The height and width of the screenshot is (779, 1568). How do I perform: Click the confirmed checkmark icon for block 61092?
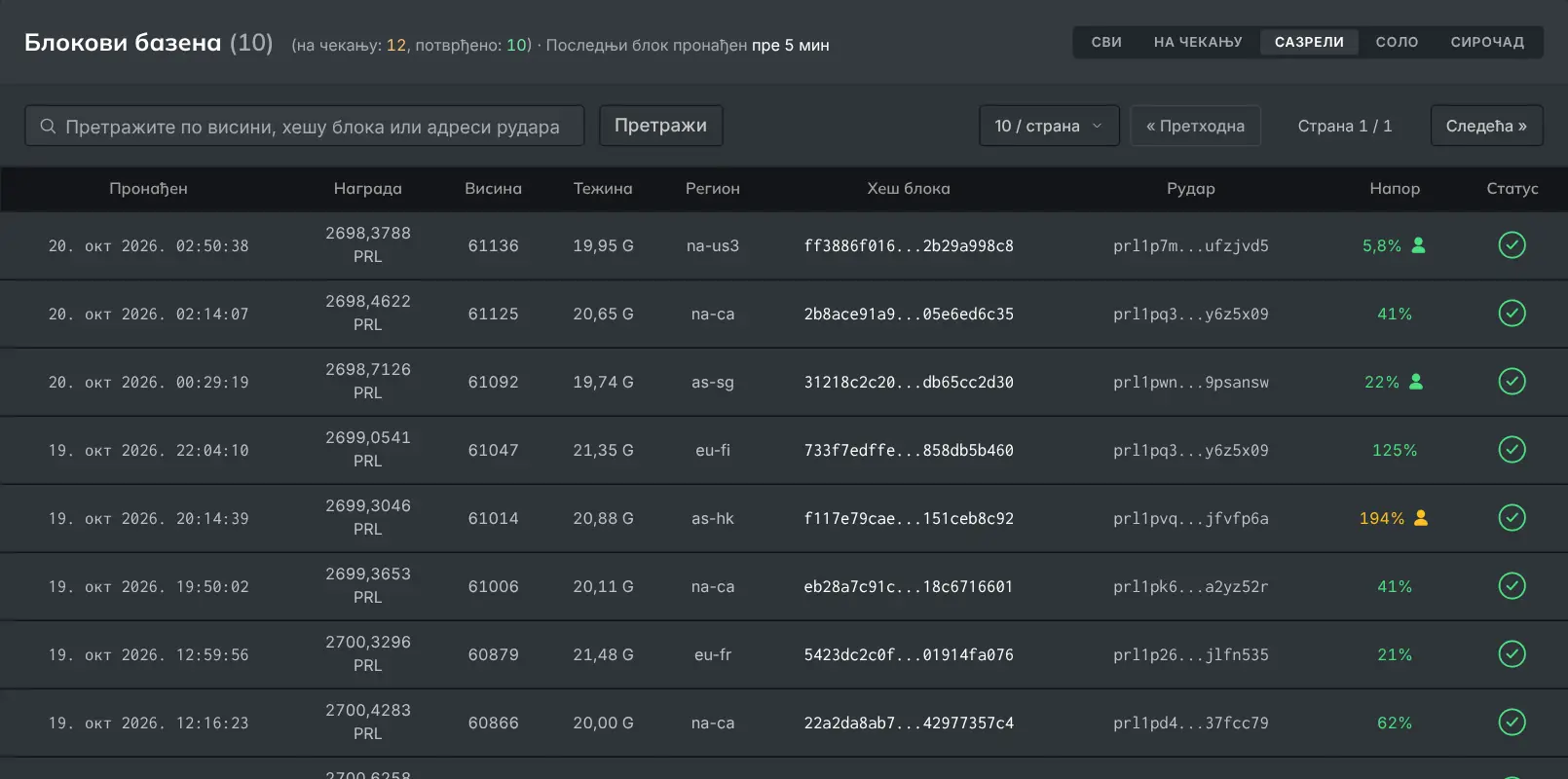[1512, 382]
